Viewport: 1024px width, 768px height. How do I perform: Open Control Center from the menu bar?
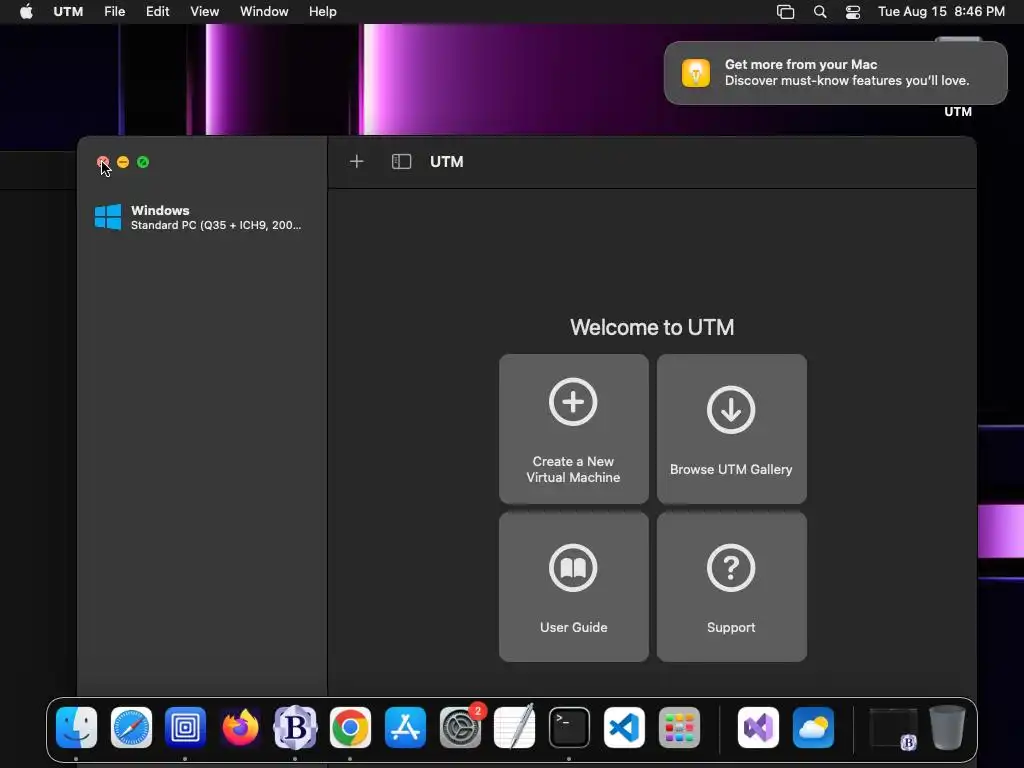point(853,12)
